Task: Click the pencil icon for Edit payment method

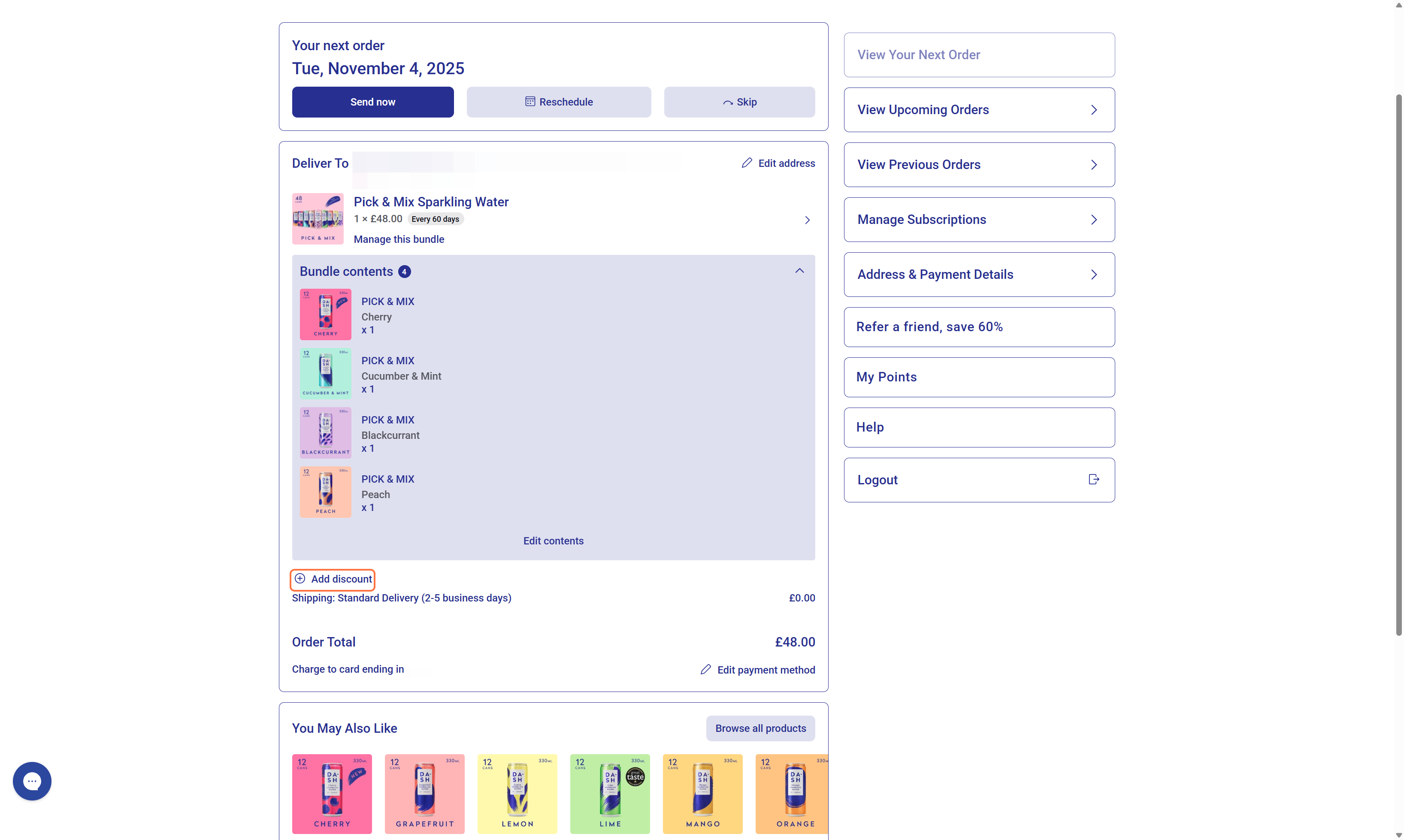Action: click(705, 670)
